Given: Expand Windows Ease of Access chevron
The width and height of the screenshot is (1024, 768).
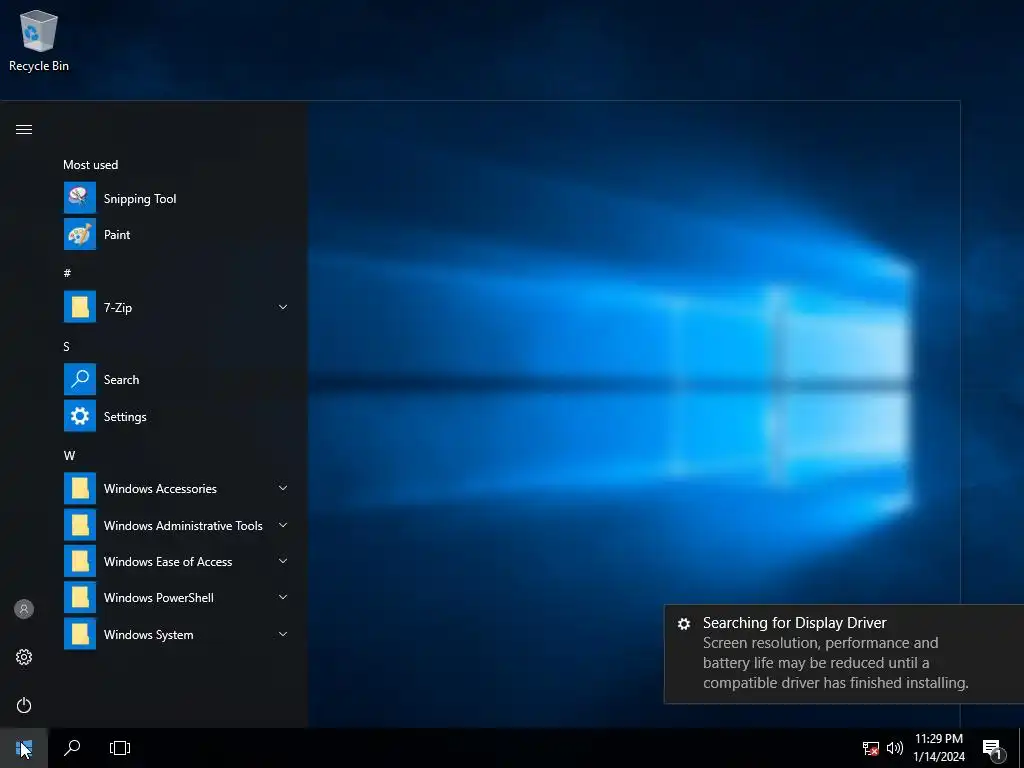Looking at the screenshot, I should pos(283,561).
